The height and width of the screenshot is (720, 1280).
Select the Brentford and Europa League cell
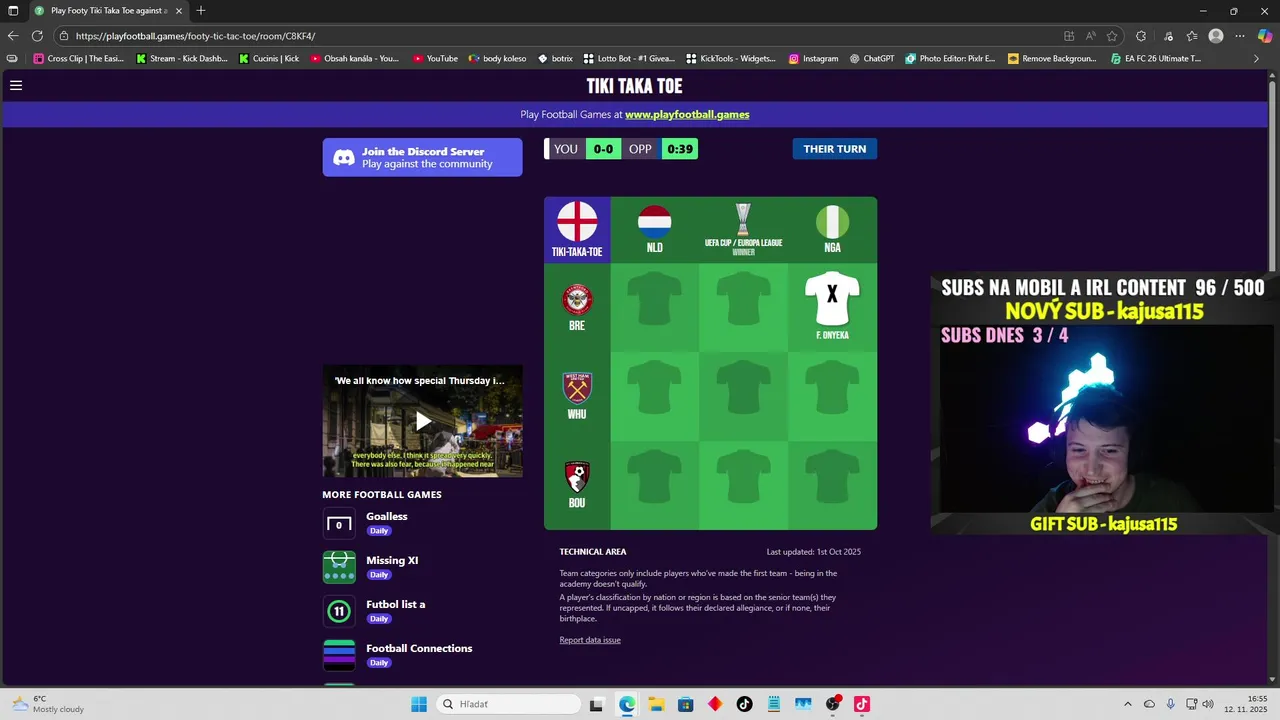point(743,307)
